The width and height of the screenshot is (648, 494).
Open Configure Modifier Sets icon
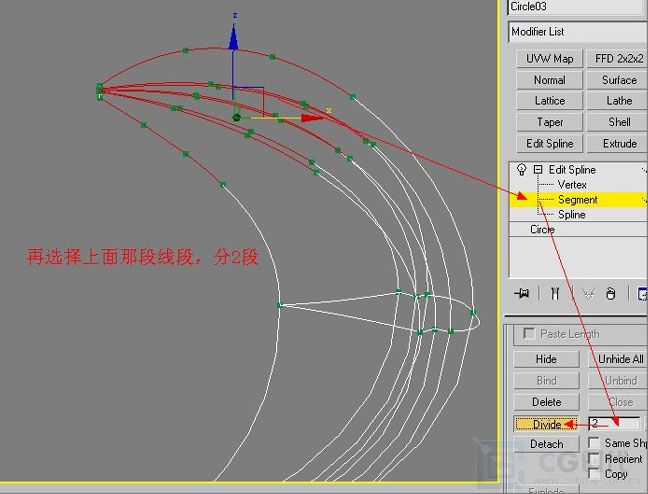tap(642, 294)
